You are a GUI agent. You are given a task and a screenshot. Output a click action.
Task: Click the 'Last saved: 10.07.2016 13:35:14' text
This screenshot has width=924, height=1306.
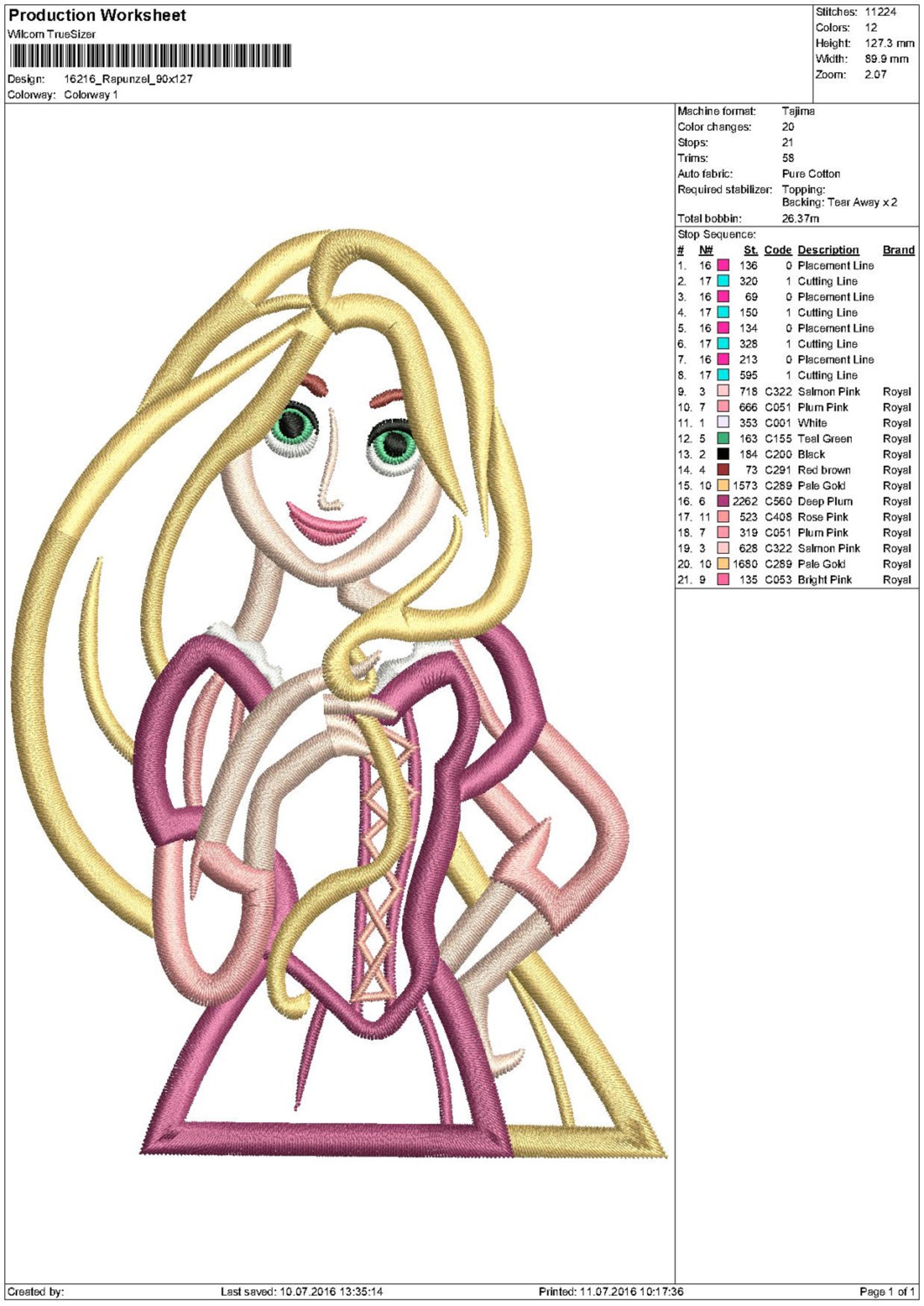pos(301,1291)
